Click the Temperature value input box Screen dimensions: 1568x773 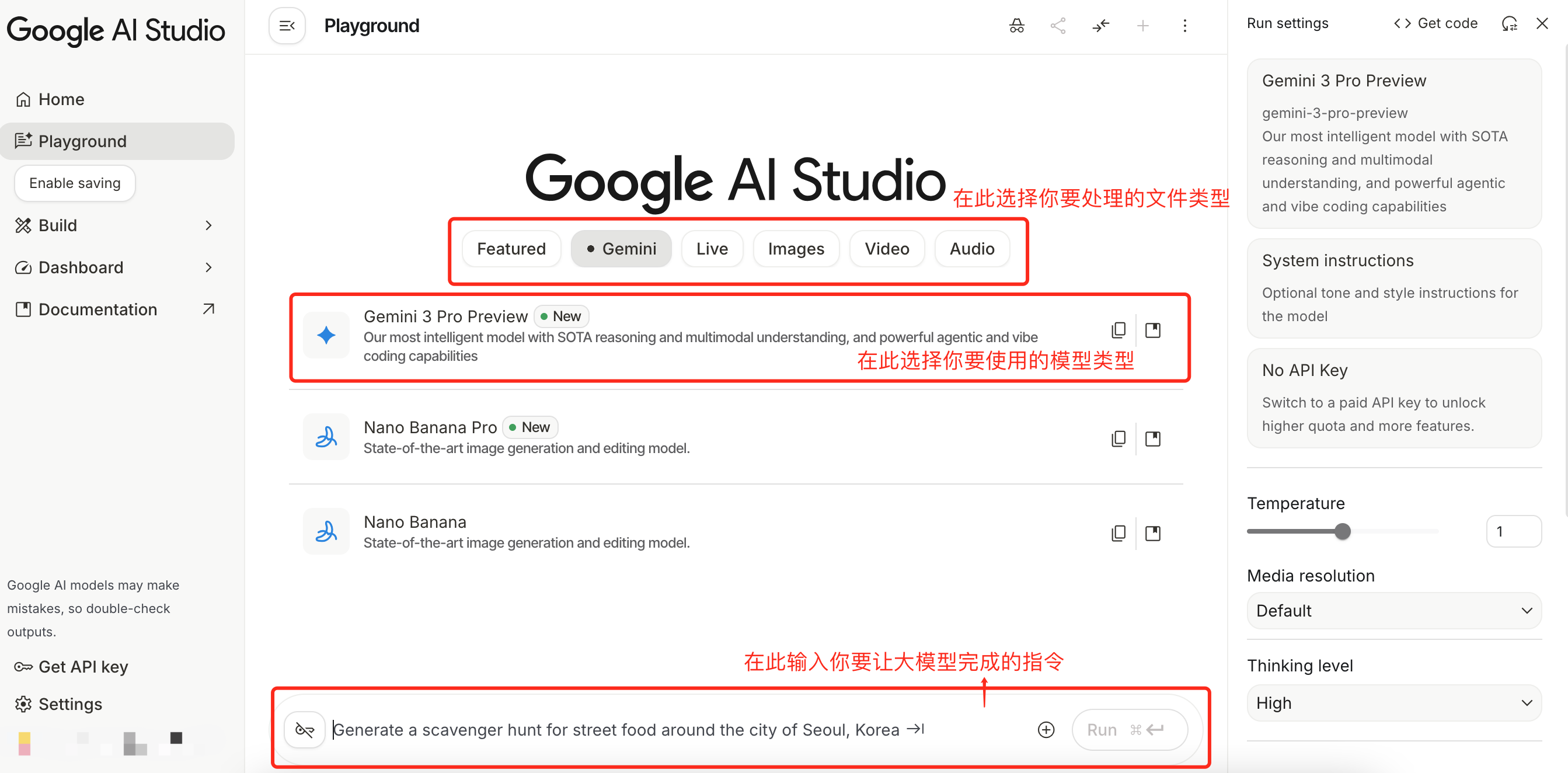pyautogui.click(x=1513, y=531)
